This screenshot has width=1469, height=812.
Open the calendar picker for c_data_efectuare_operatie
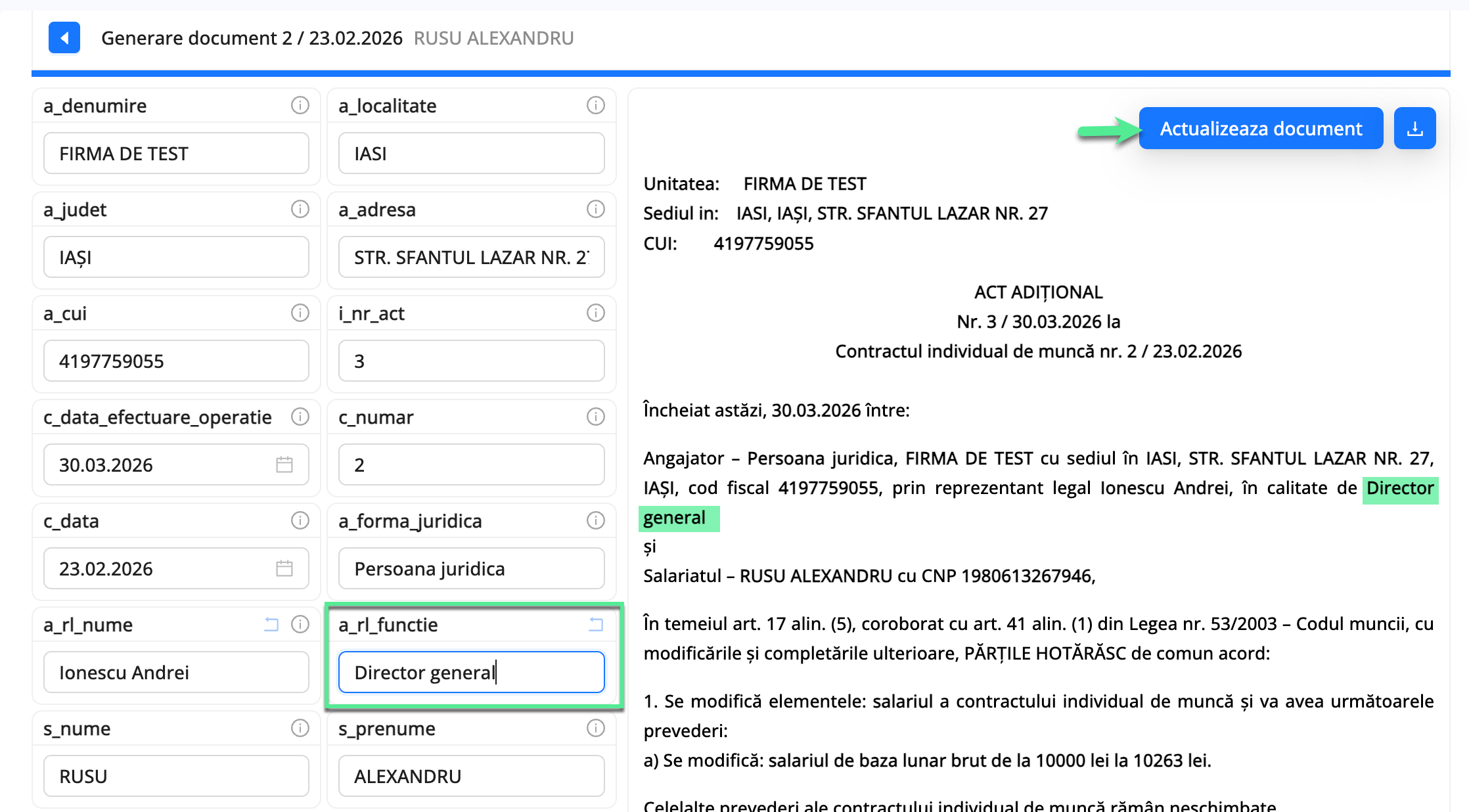(284, 464)
